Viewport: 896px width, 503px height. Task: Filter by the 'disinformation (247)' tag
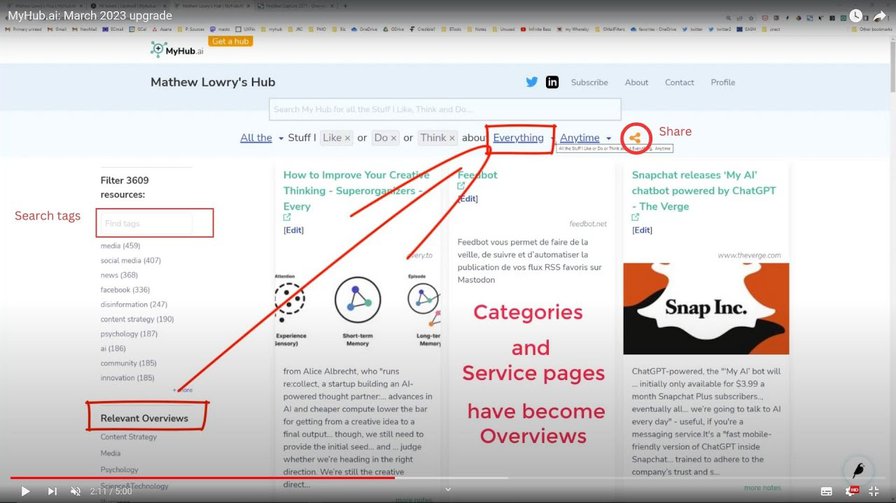(x=134, y=304)
